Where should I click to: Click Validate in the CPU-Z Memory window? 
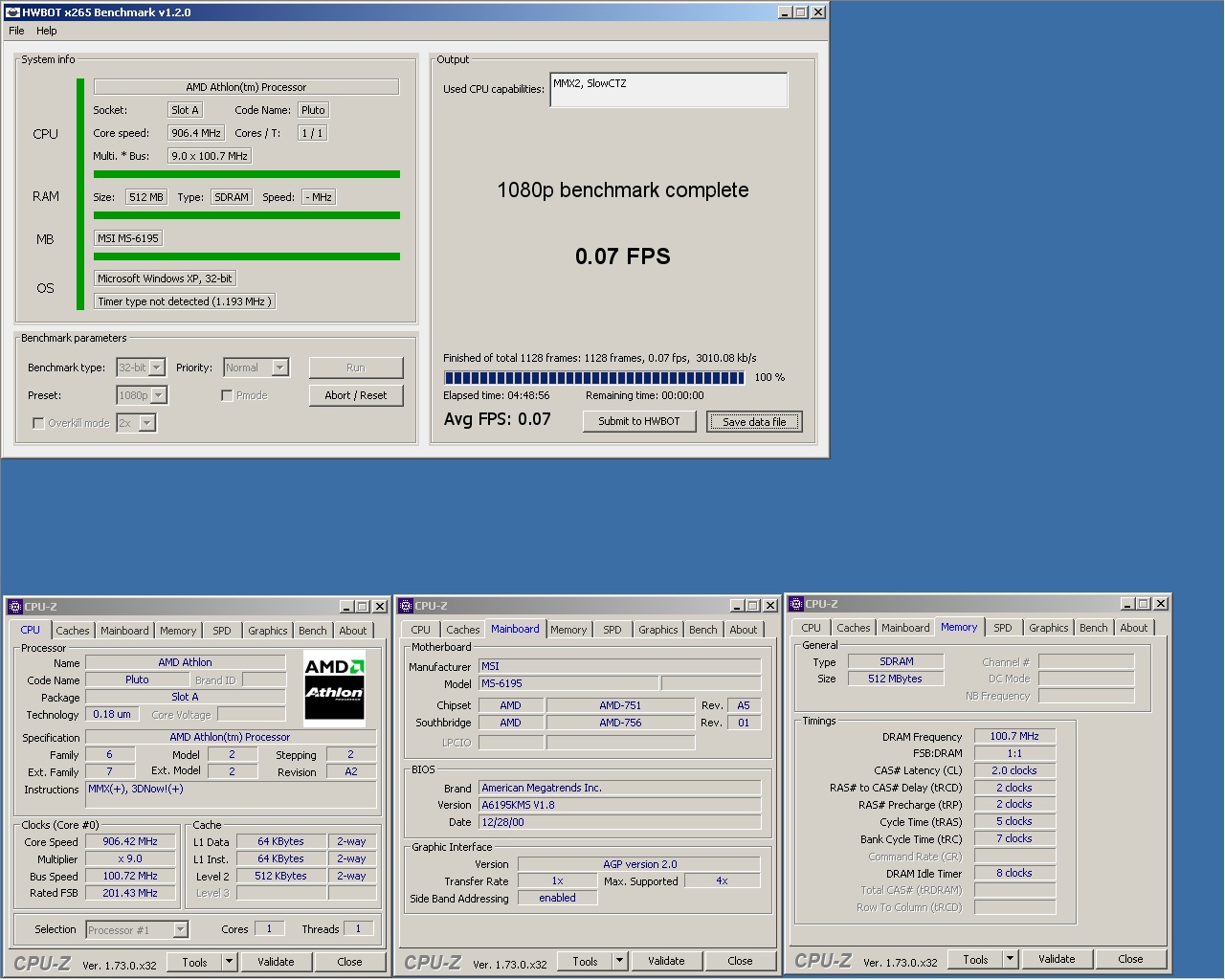pos(1057,959)
